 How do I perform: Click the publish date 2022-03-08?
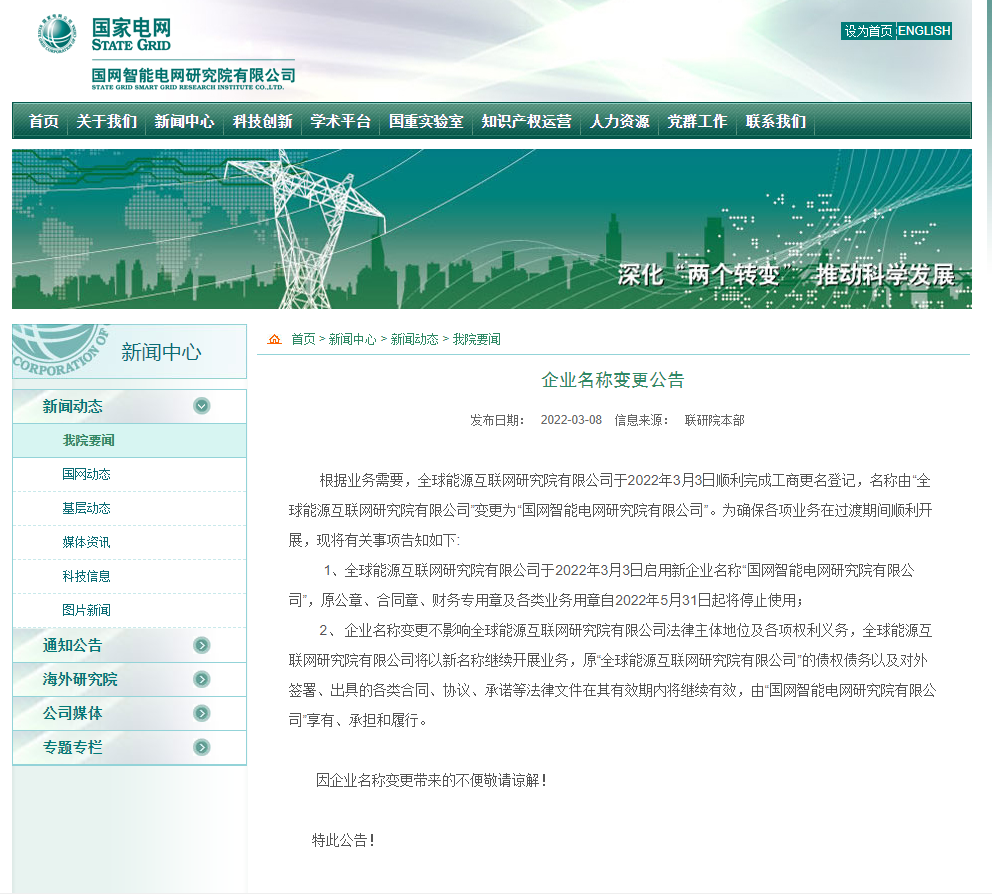[571, 420]
